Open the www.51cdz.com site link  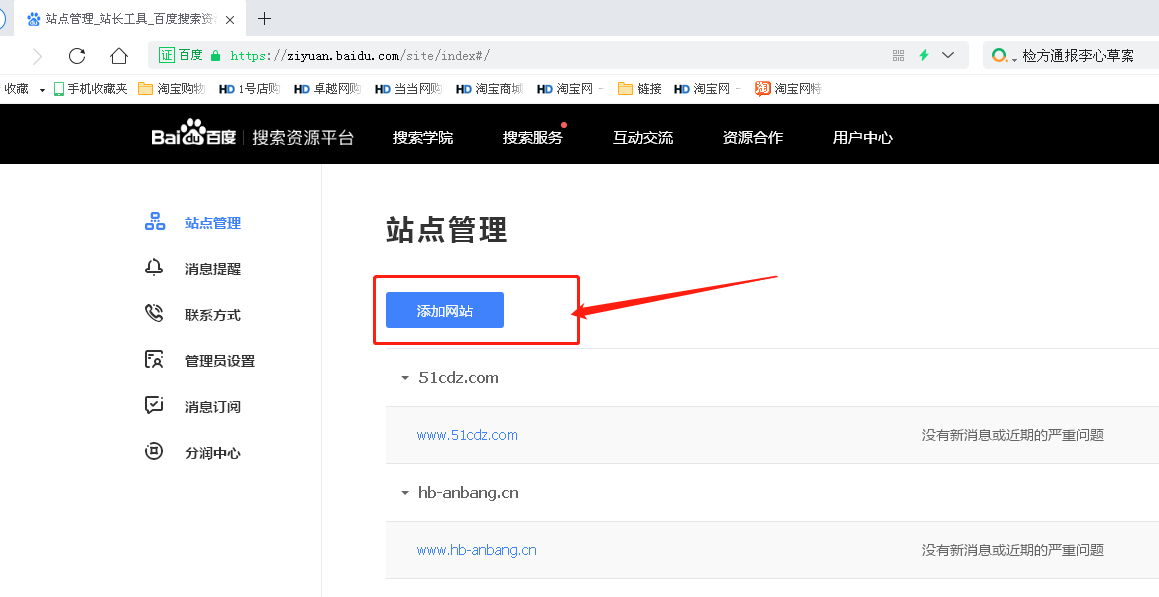tap(466, 434)
